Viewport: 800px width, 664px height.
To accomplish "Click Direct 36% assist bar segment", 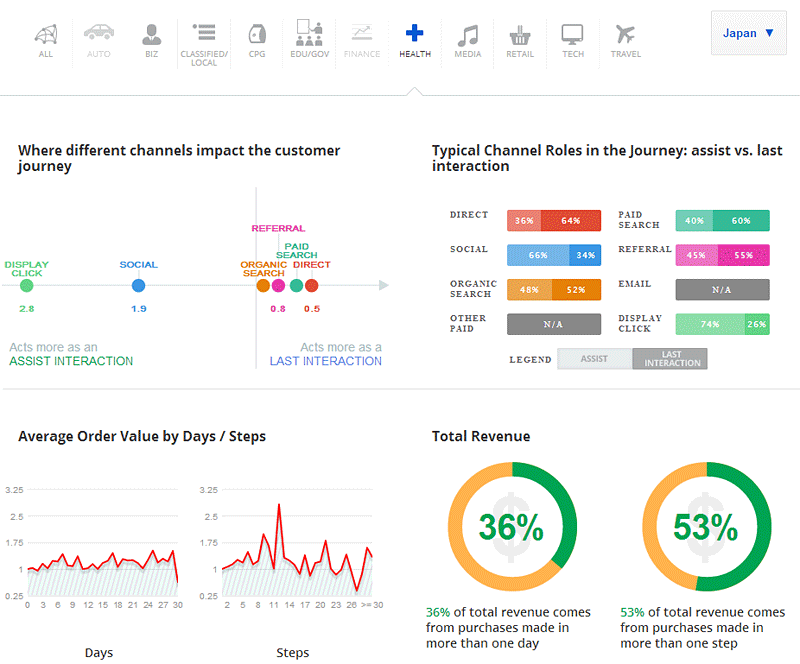I will pyautogui.click(x=524, y=220).
